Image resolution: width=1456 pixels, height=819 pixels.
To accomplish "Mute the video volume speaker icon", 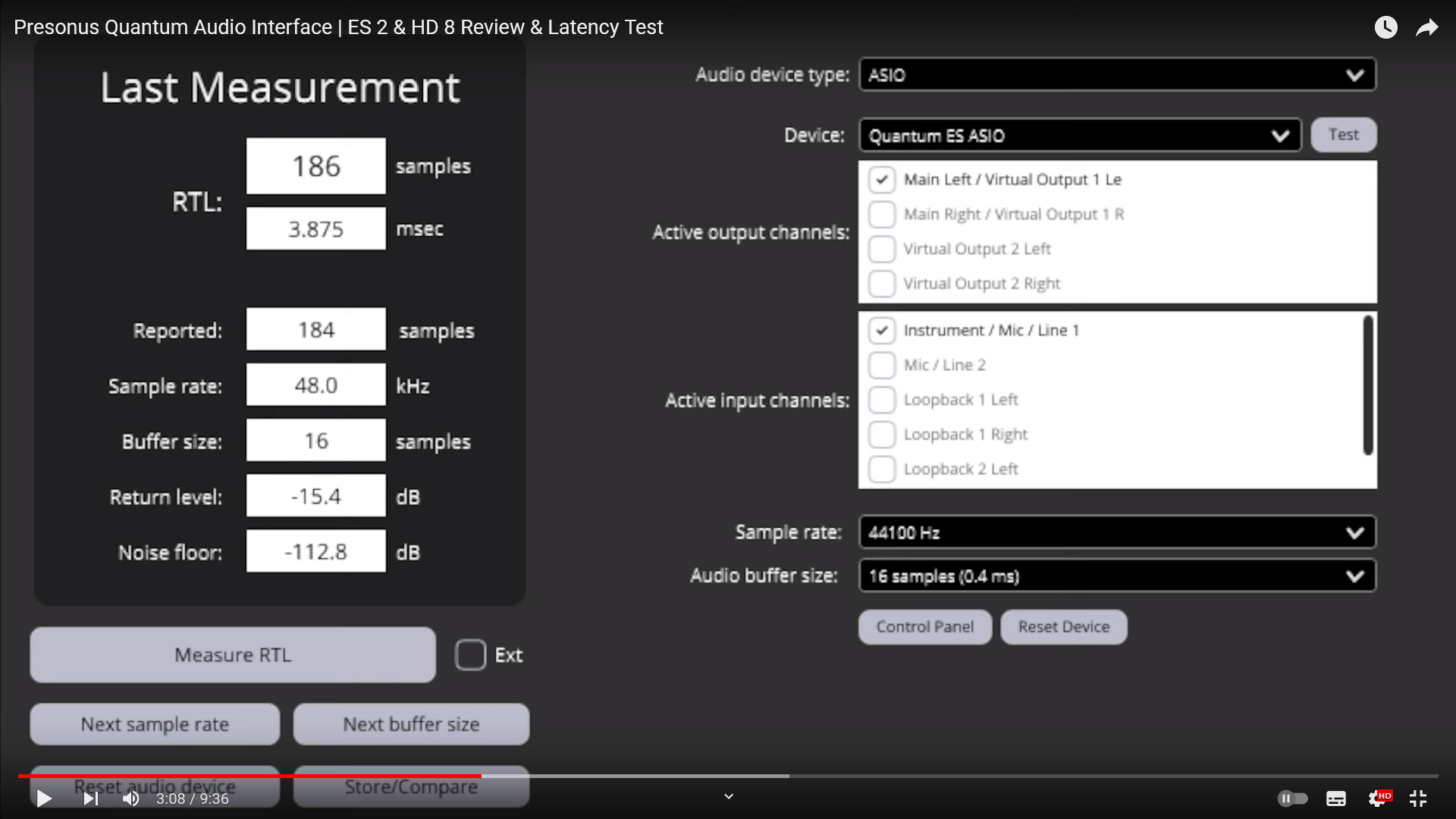I will click(130, 799).
